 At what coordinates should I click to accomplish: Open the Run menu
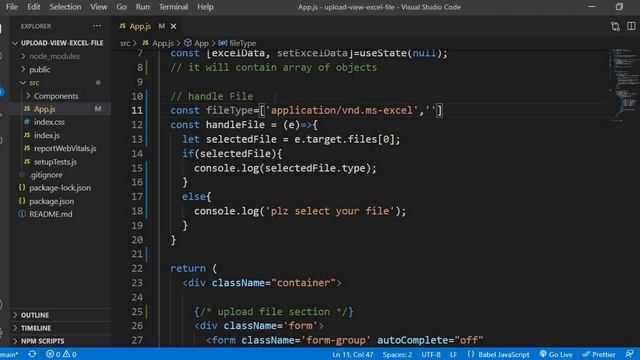(142, 7)
